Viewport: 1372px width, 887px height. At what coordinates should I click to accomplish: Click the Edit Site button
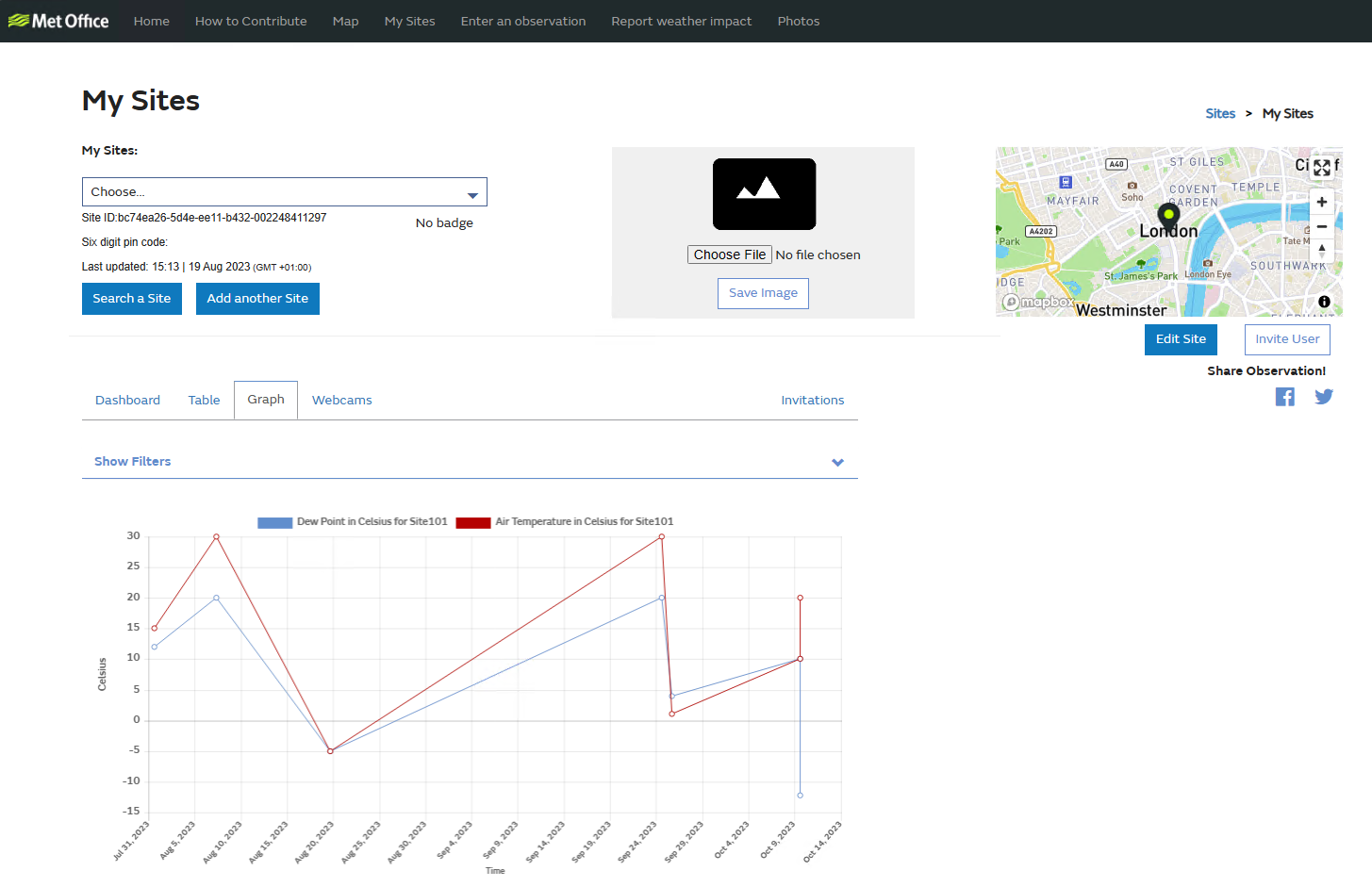tap(1181, 339)
